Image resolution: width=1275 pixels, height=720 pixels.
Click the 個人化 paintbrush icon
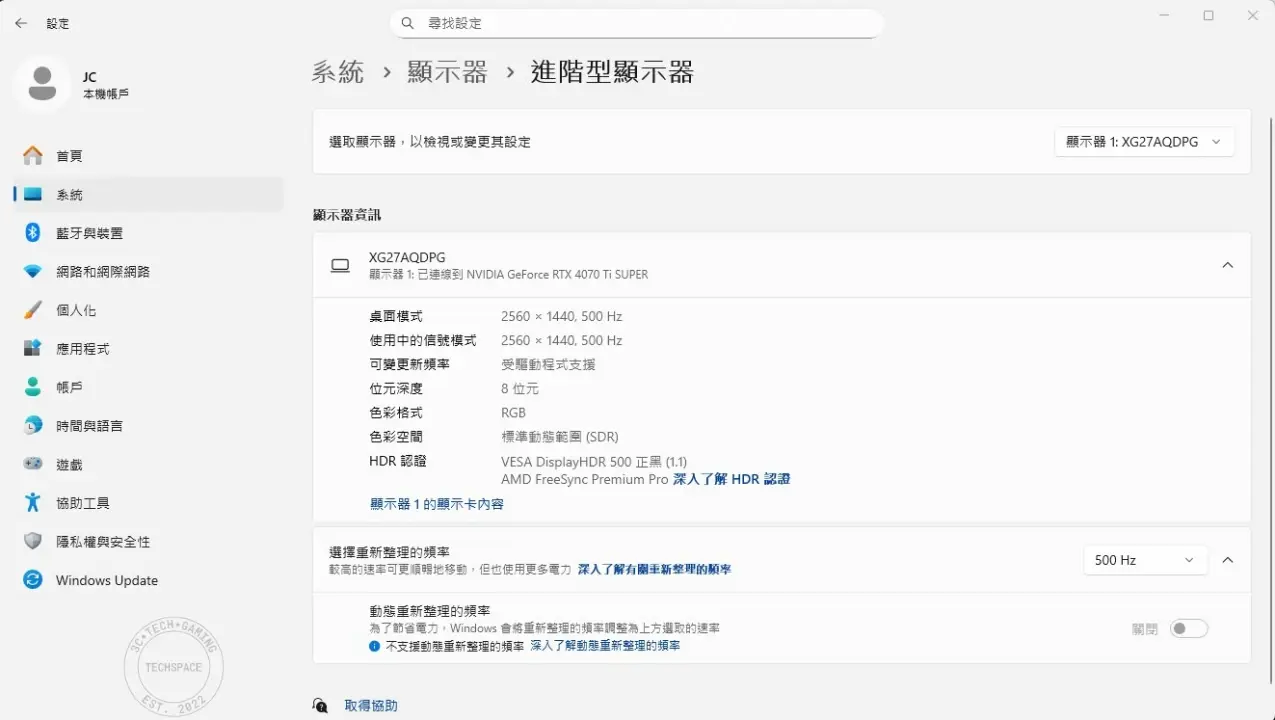click(33, 310)
